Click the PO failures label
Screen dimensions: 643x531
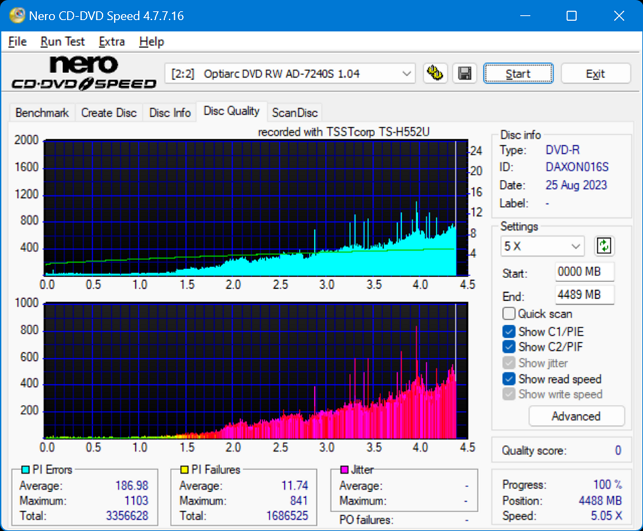click(366, 520)
